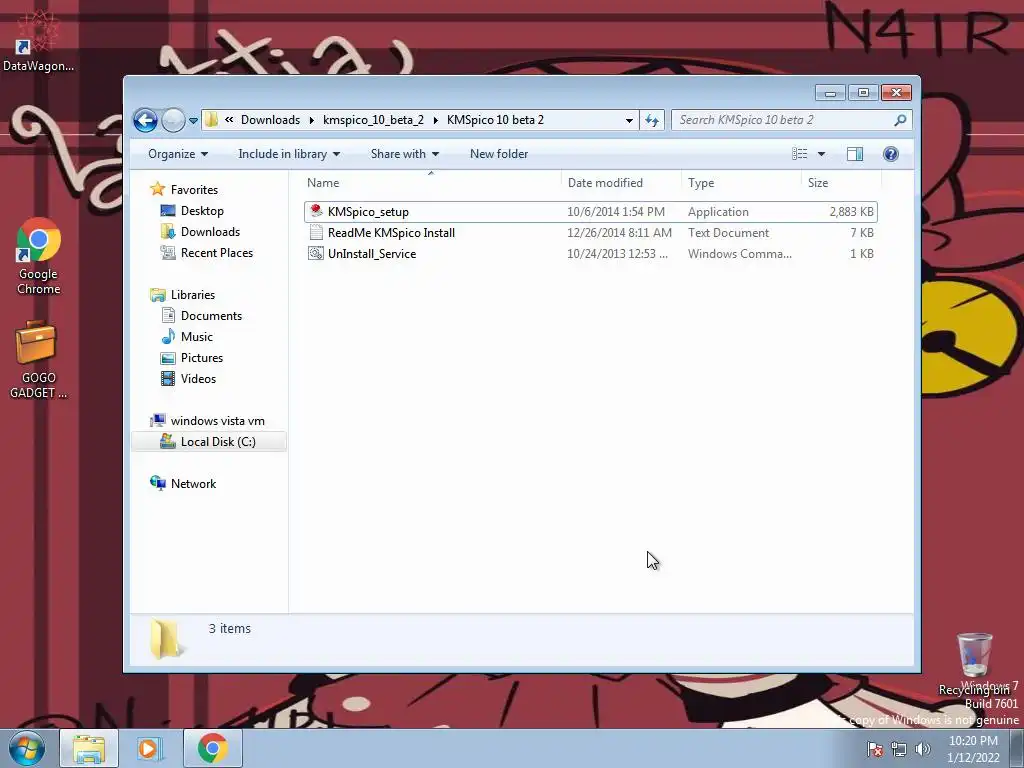Click the Change your view icon
Viewport: 1024px width, 768px height.
point(799,154)
